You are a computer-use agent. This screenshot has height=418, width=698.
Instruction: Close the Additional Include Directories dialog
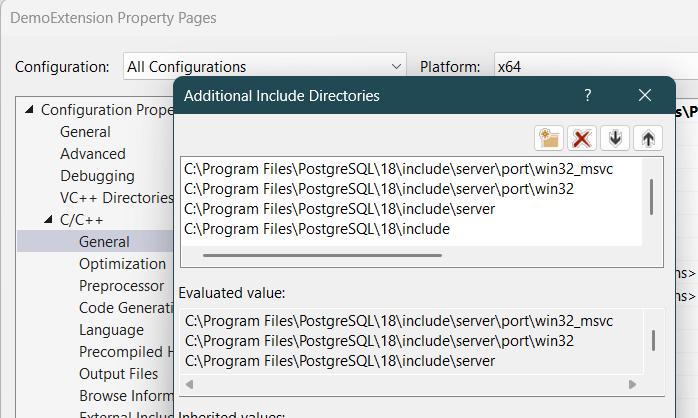(645, 95)
